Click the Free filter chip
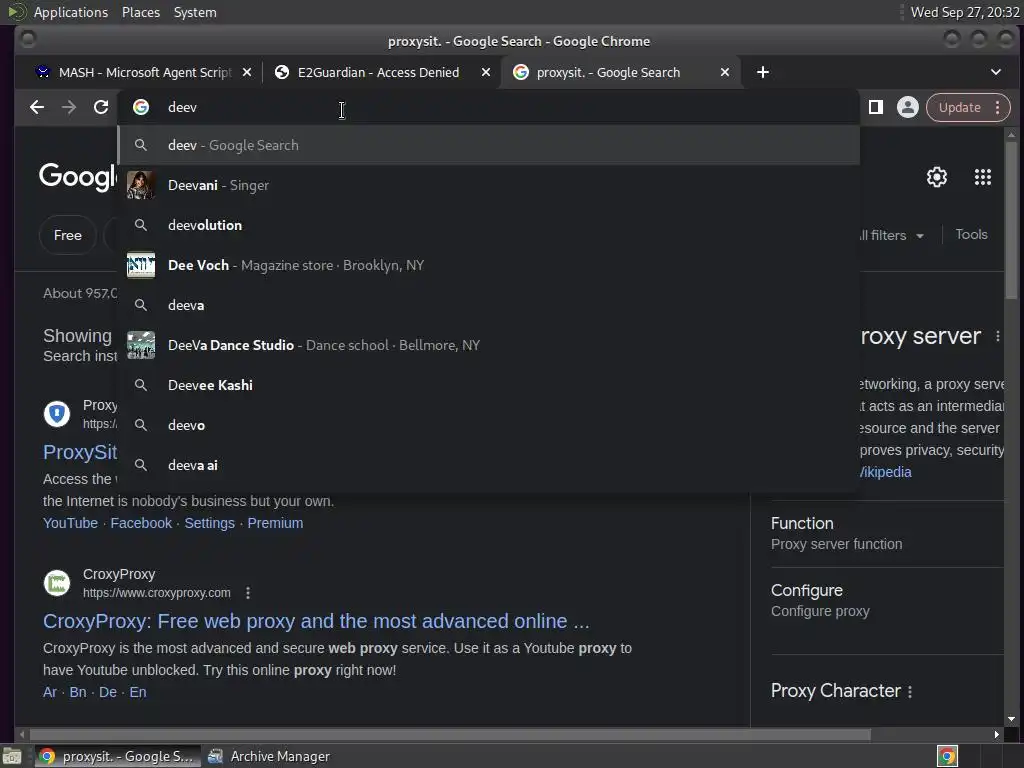This screenshot has width=1024, height=768. [x=68, y=235]
